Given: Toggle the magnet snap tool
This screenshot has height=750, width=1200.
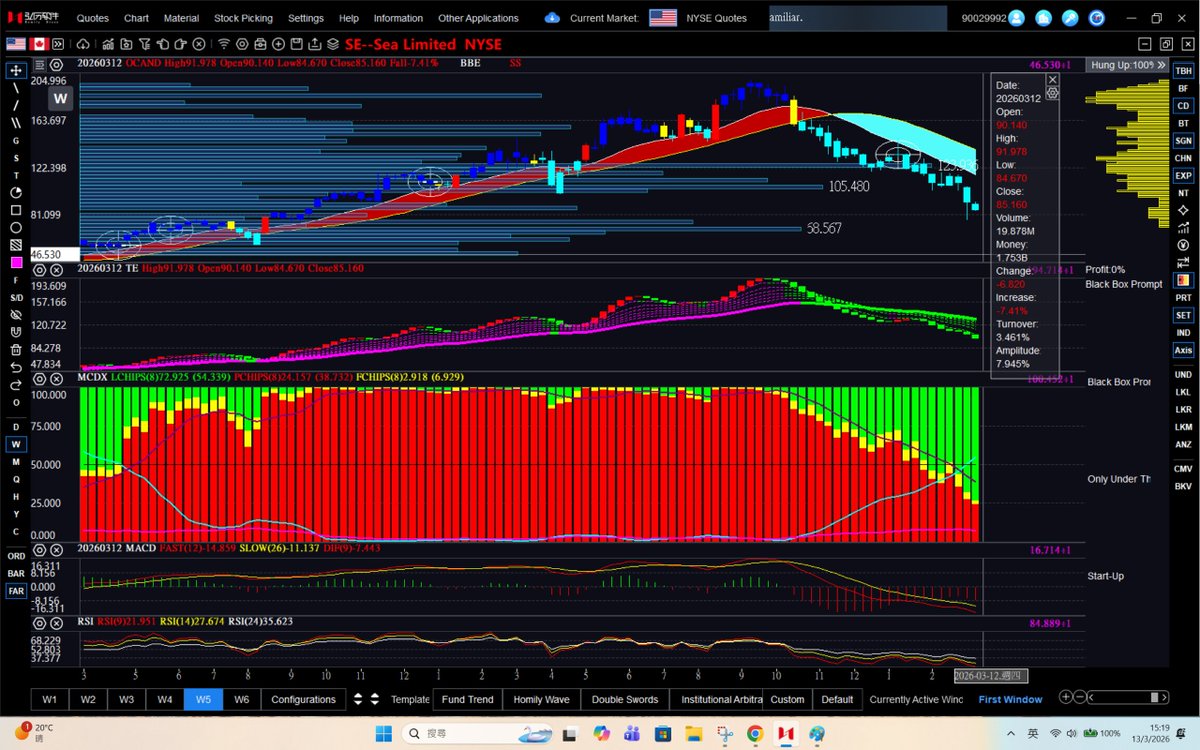Looking at the screenshot, I should [x=16, y=332].
